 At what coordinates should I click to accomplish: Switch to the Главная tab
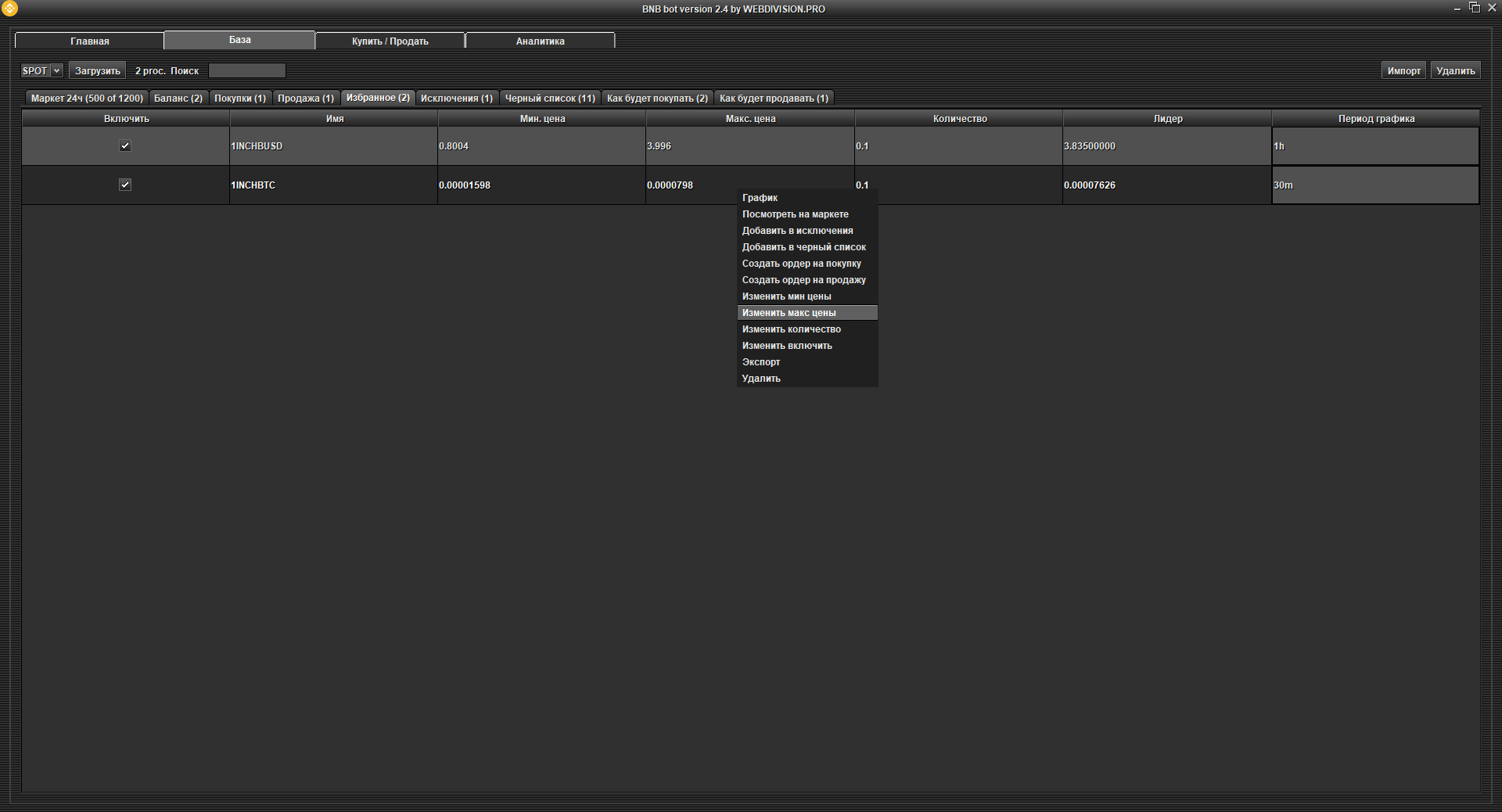tap(89, 41)
